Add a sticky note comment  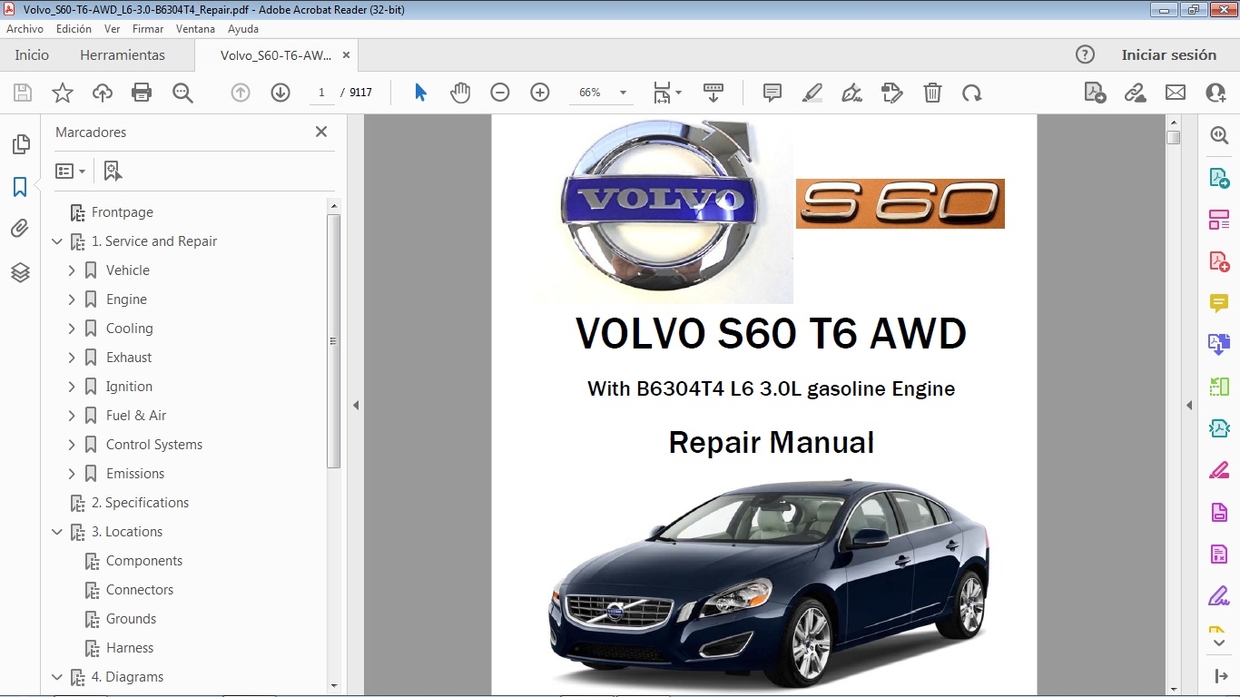[x=772, y=93]
